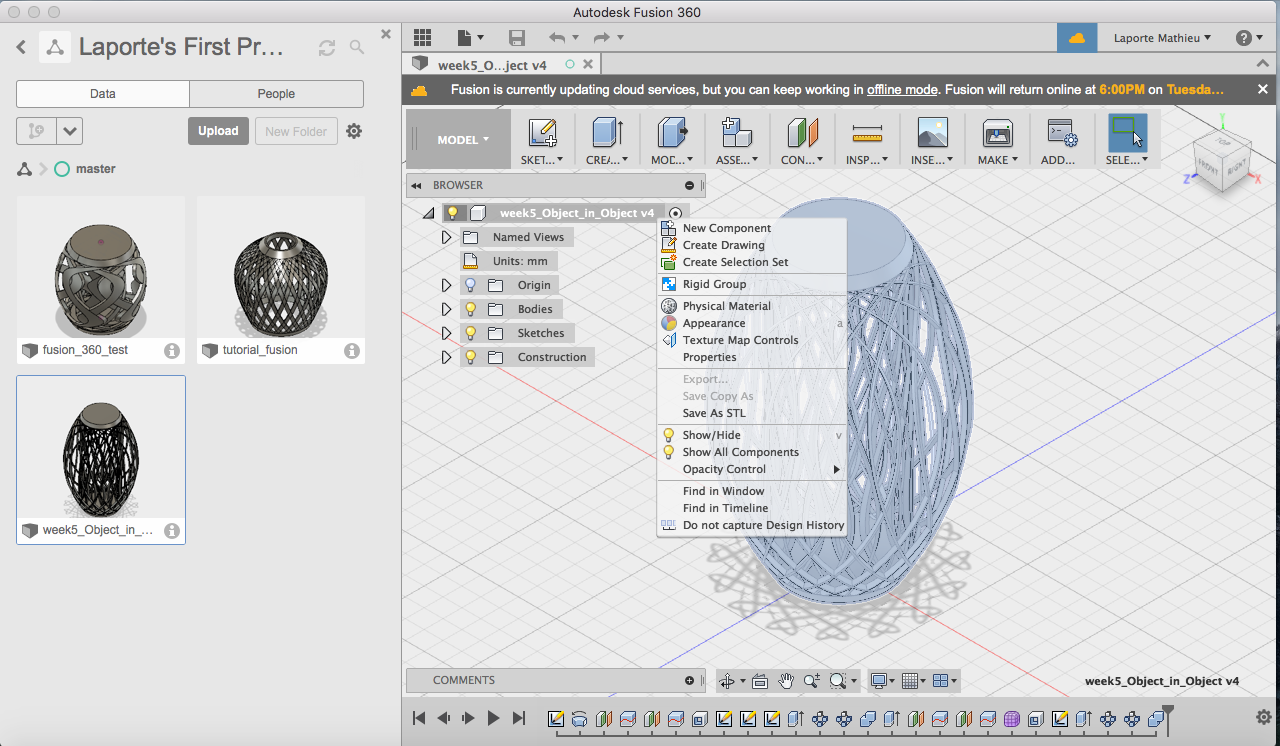Open the Sketch toolbar tool
1280x746 pixels.
[x=542, y=139]
